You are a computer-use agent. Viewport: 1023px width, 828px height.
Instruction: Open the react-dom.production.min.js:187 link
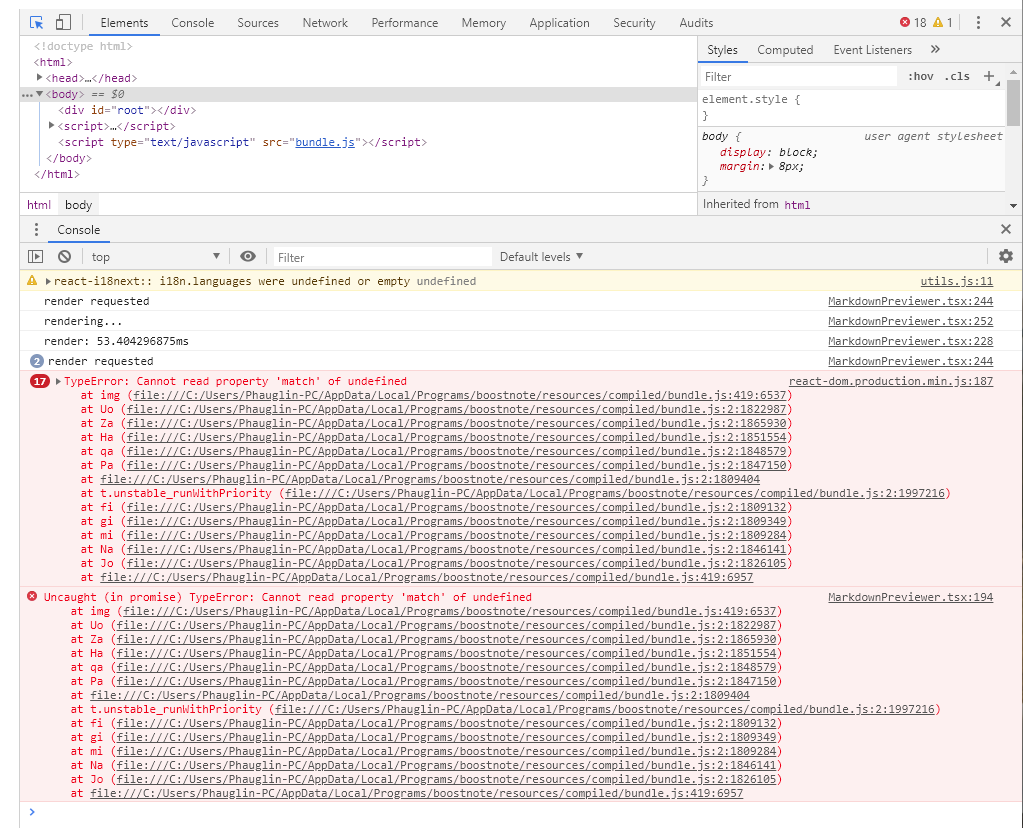coord(891,381)
